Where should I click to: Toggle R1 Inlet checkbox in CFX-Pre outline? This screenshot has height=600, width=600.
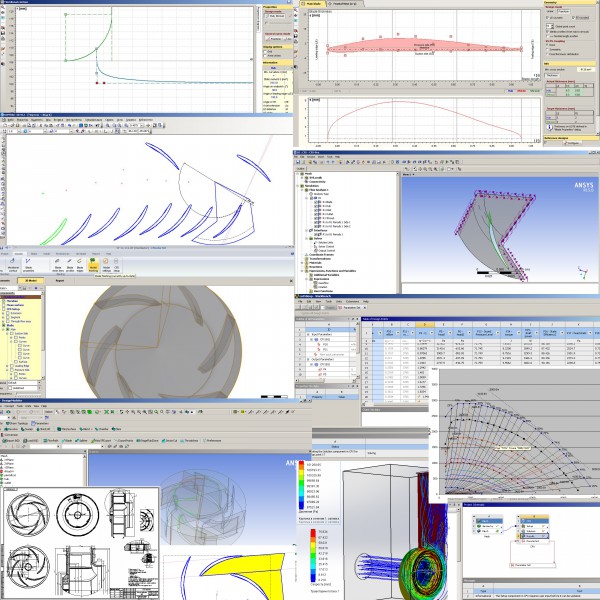[315, 210]
